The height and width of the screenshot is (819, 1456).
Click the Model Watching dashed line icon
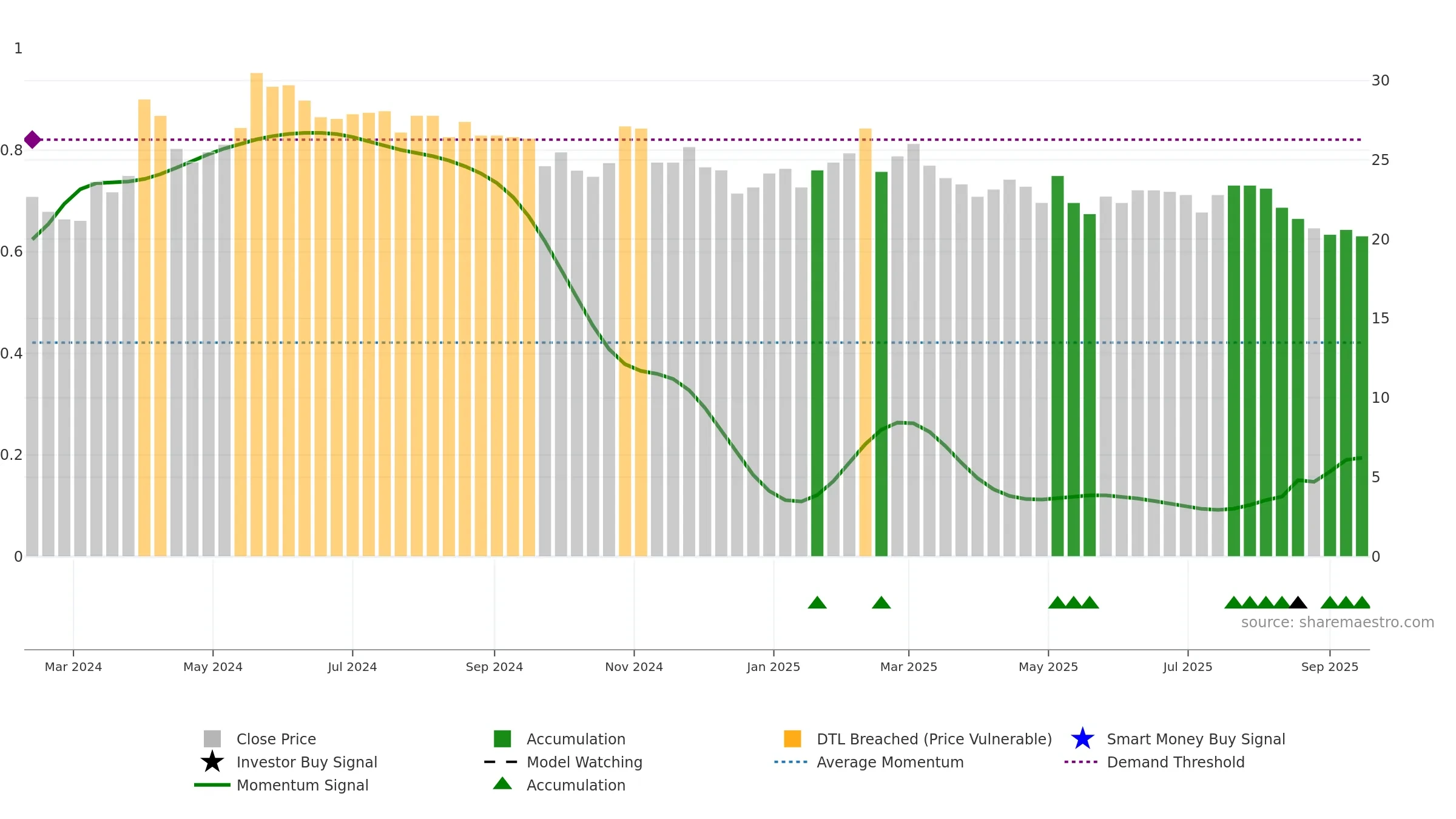(x=500, y=762)
